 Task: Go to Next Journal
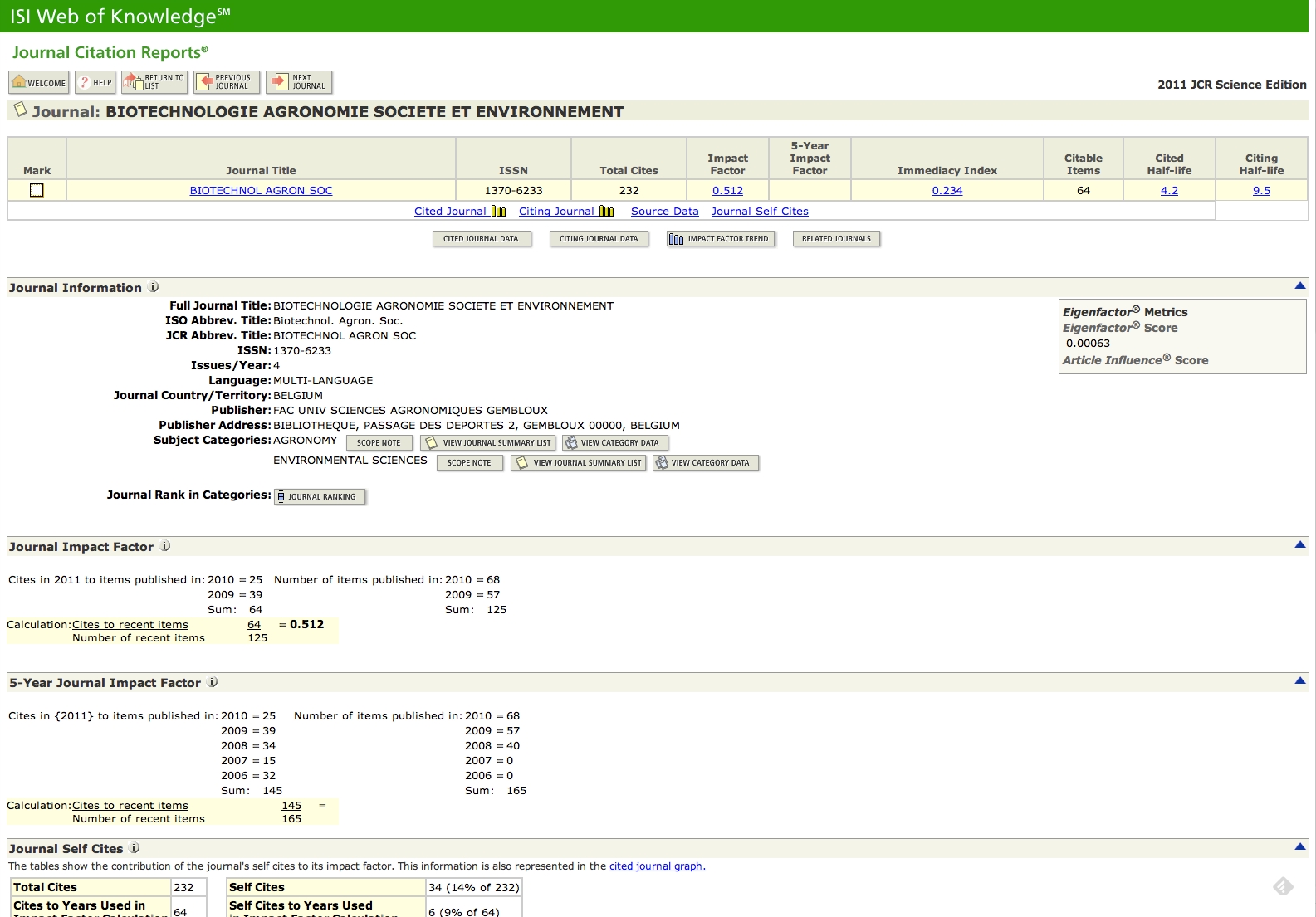[299, 82]
